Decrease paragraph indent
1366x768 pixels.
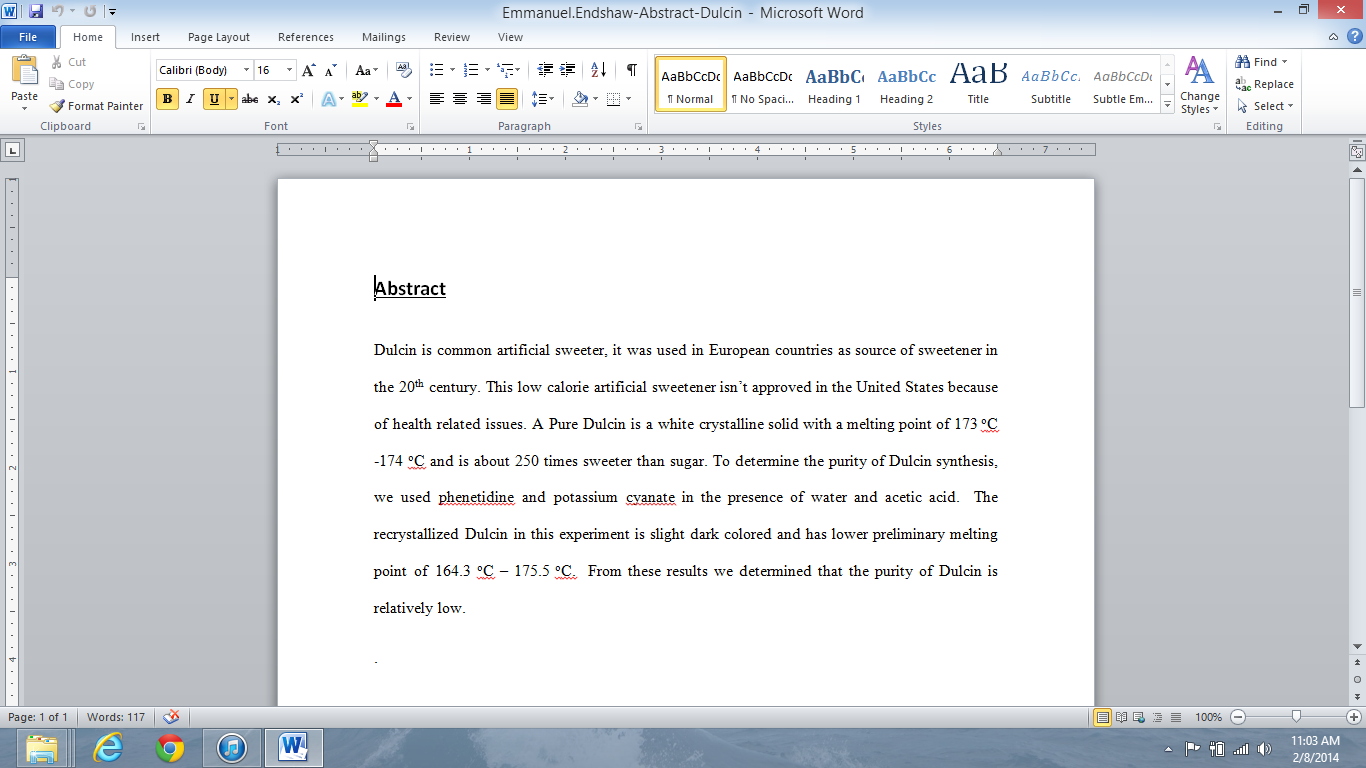tap(545, 70)
